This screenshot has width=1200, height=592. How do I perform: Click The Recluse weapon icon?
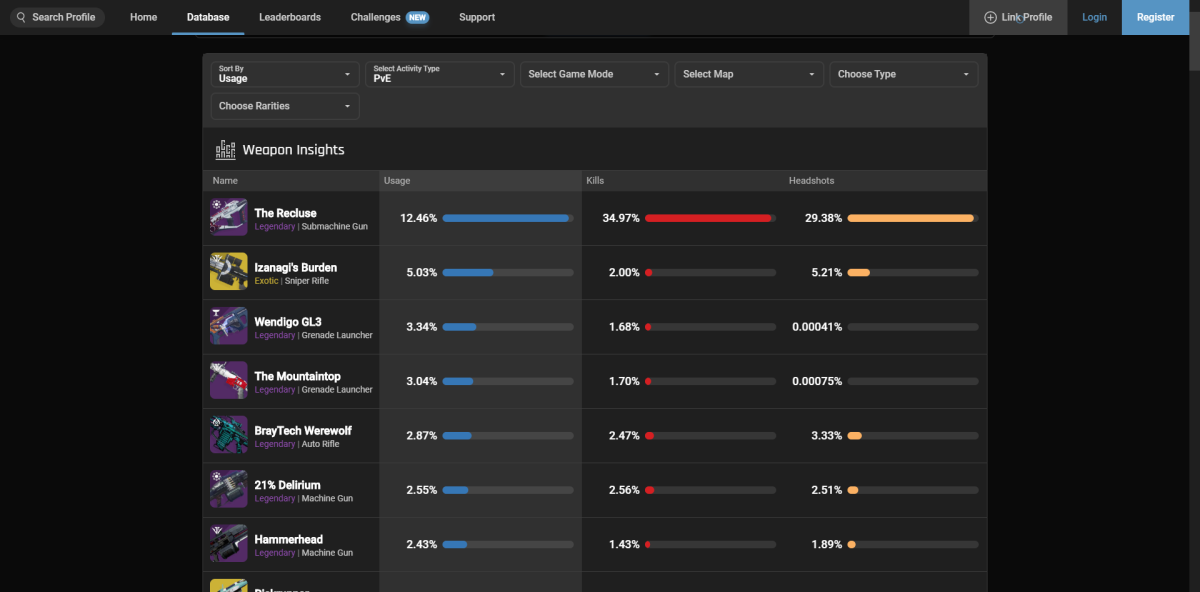228,218
